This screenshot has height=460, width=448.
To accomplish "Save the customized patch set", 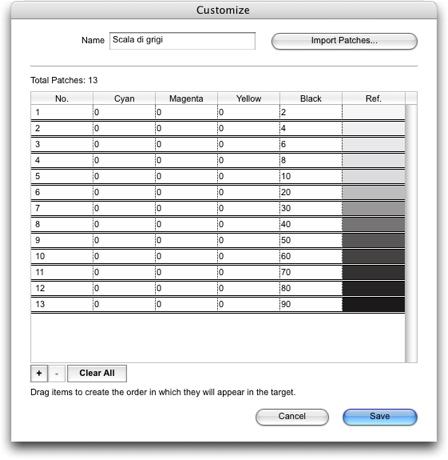I will tap(380, 417).
